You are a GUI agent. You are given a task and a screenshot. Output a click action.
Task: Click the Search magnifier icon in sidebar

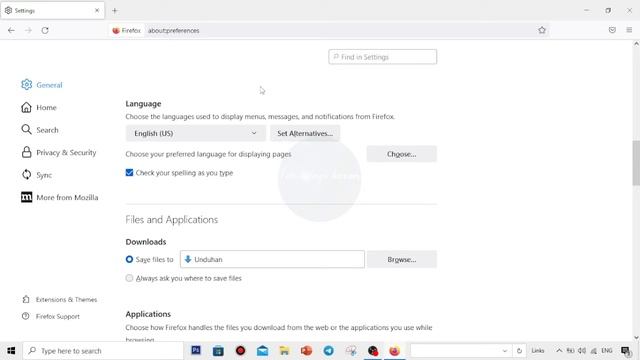point(27,129)
